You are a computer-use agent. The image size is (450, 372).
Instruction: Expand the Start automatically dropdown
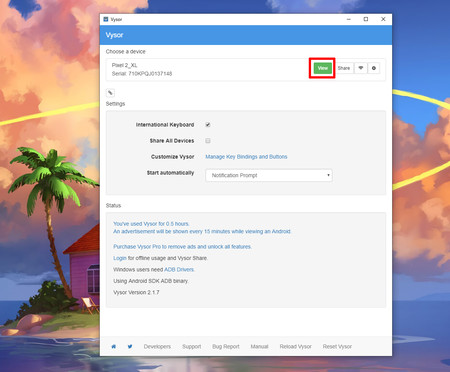click(269, 175)
